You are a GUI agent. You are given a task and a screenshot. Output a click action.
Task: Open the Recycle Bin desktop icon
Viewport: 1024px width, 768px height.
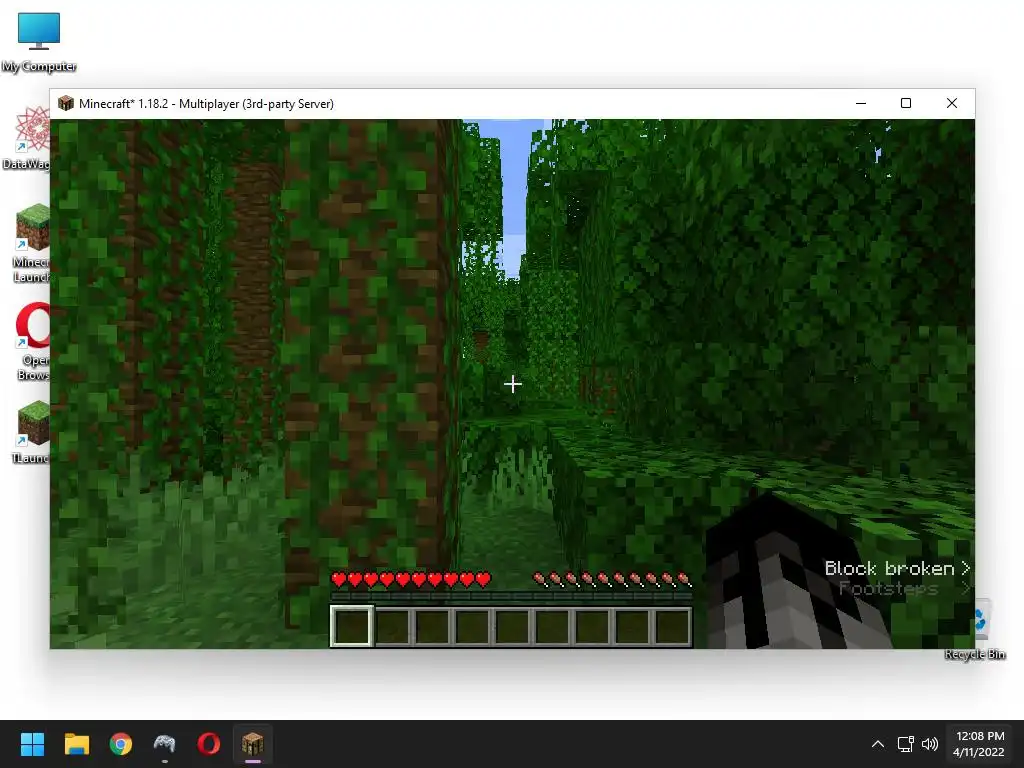click(982, 630)
